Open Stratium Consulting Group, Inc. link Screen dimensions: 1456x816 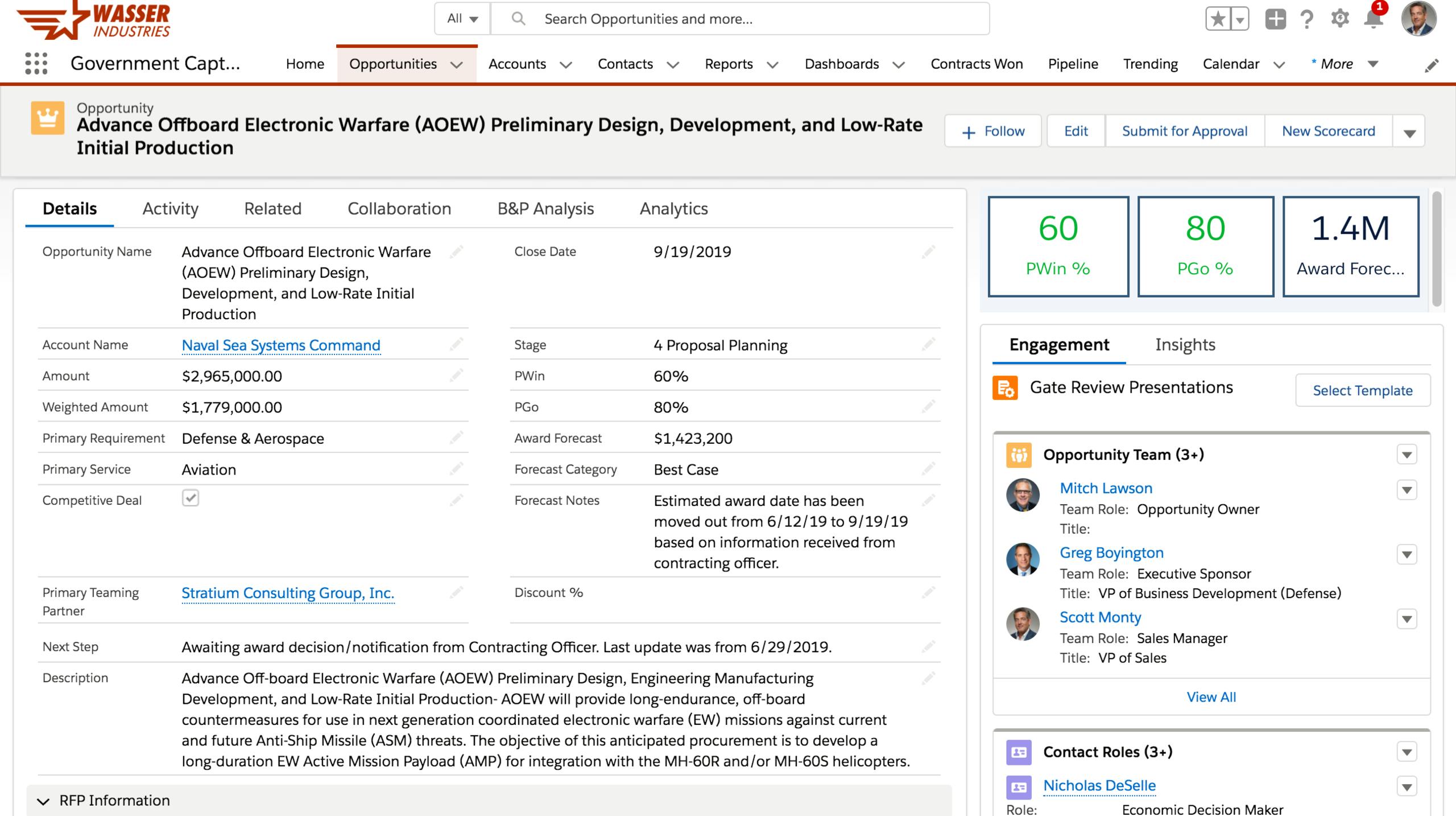pyautogui.click(x=288, y=593)
